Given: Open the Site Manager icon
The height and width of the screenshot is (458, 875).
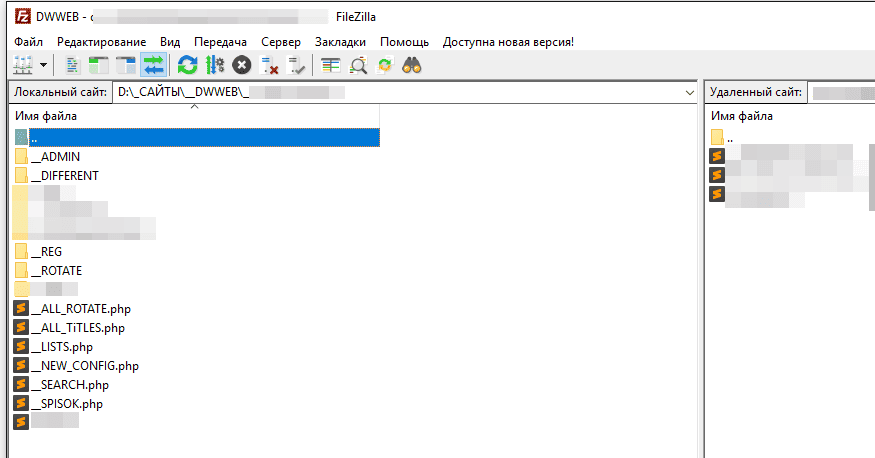Looking at the screenshot, I should (23, 65).
